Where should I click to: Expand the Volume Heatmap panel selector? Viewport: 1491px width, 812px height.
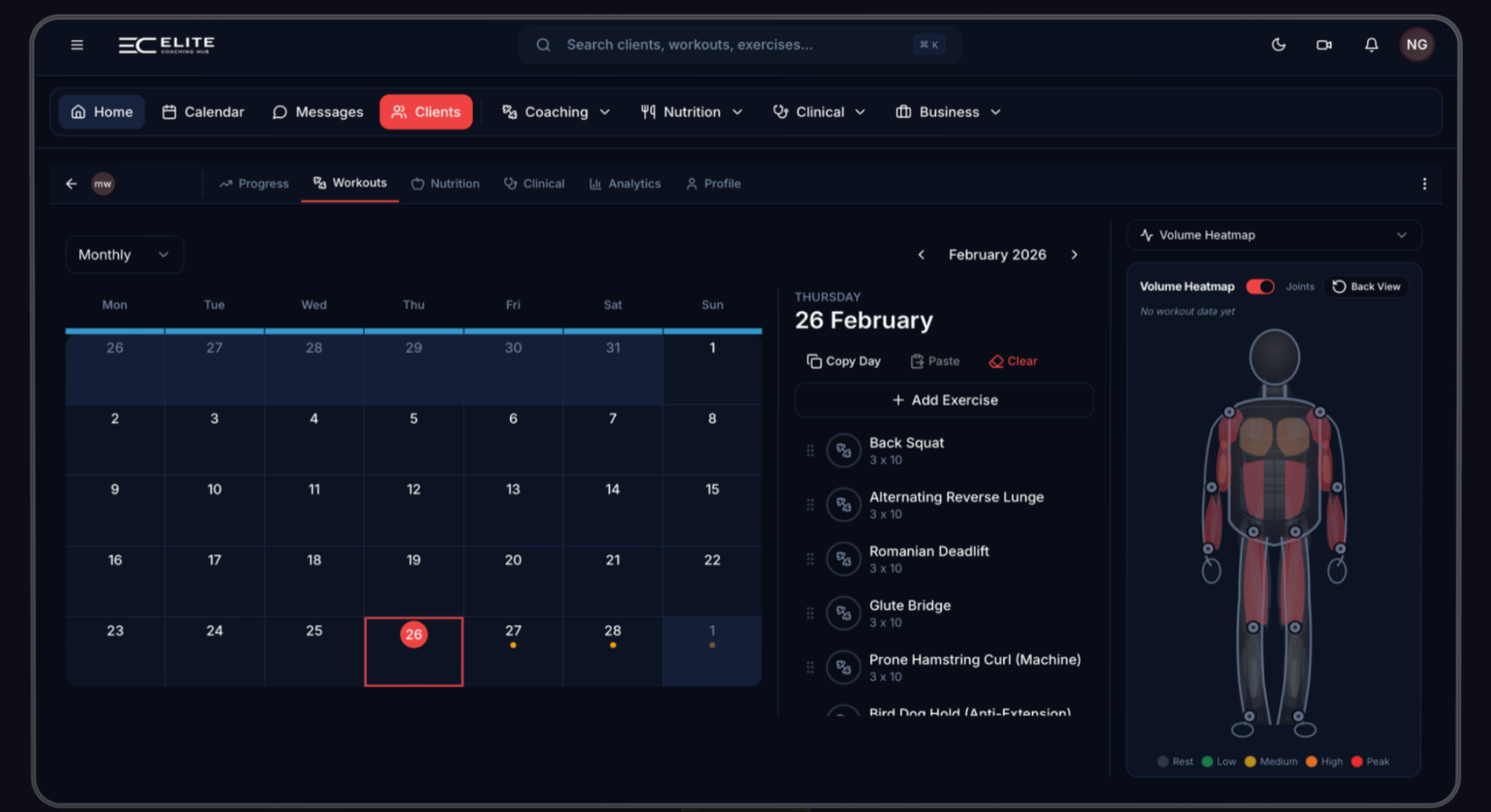1402,234
